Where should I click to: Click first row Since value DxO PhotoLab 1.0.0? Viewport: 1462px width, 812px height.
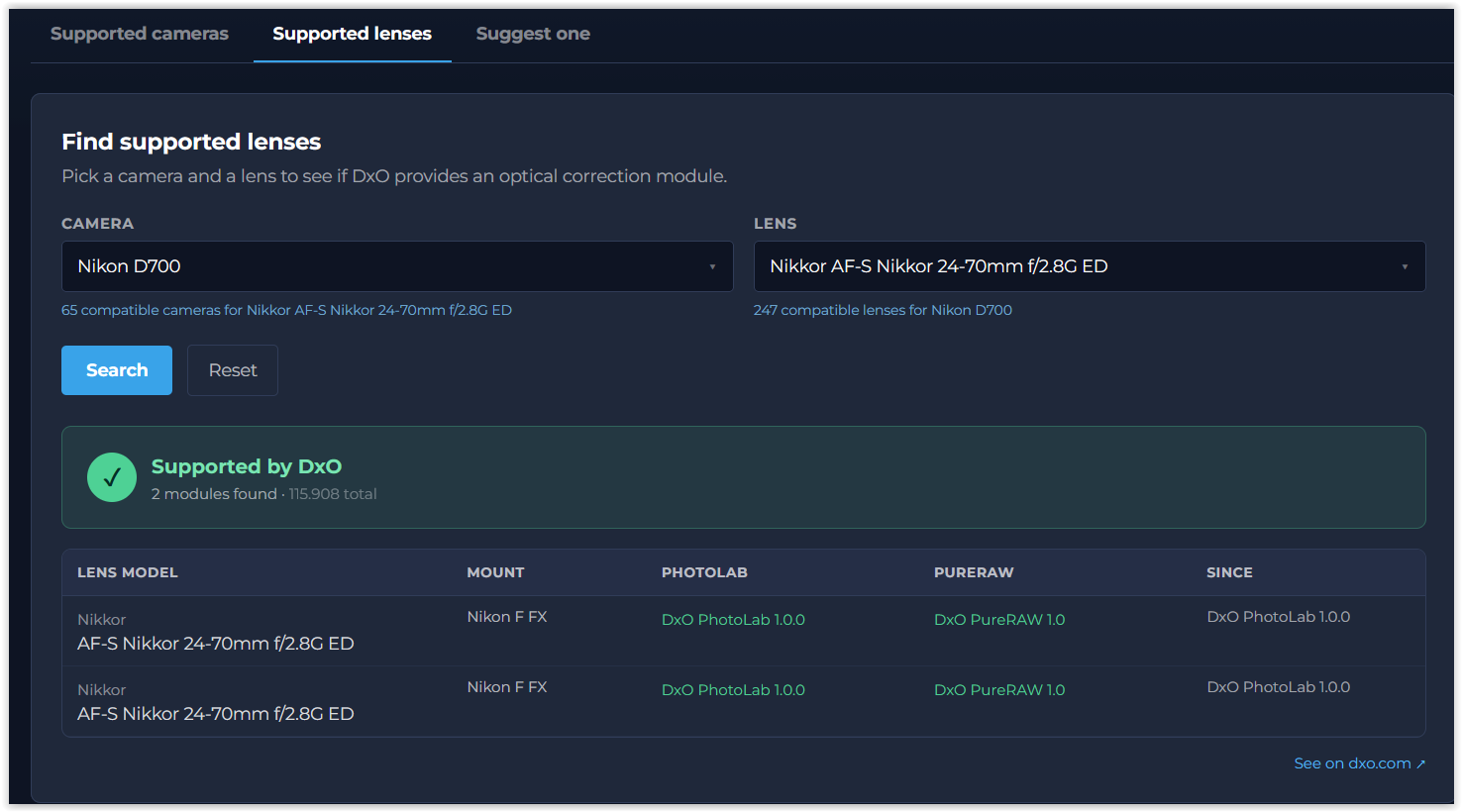point(1278,617)
